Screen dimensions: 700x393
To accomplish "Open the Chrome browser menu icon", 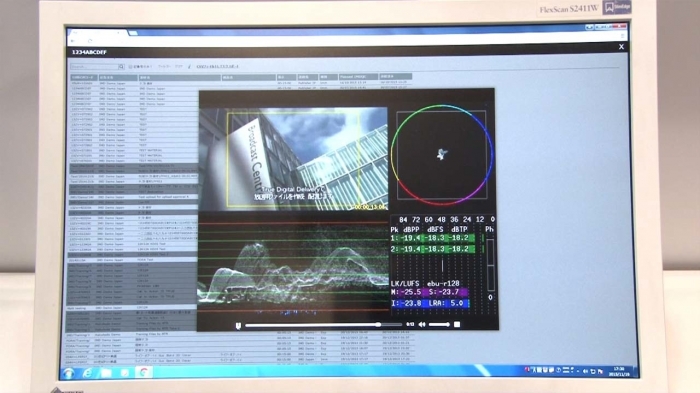I will pos(623,36).
